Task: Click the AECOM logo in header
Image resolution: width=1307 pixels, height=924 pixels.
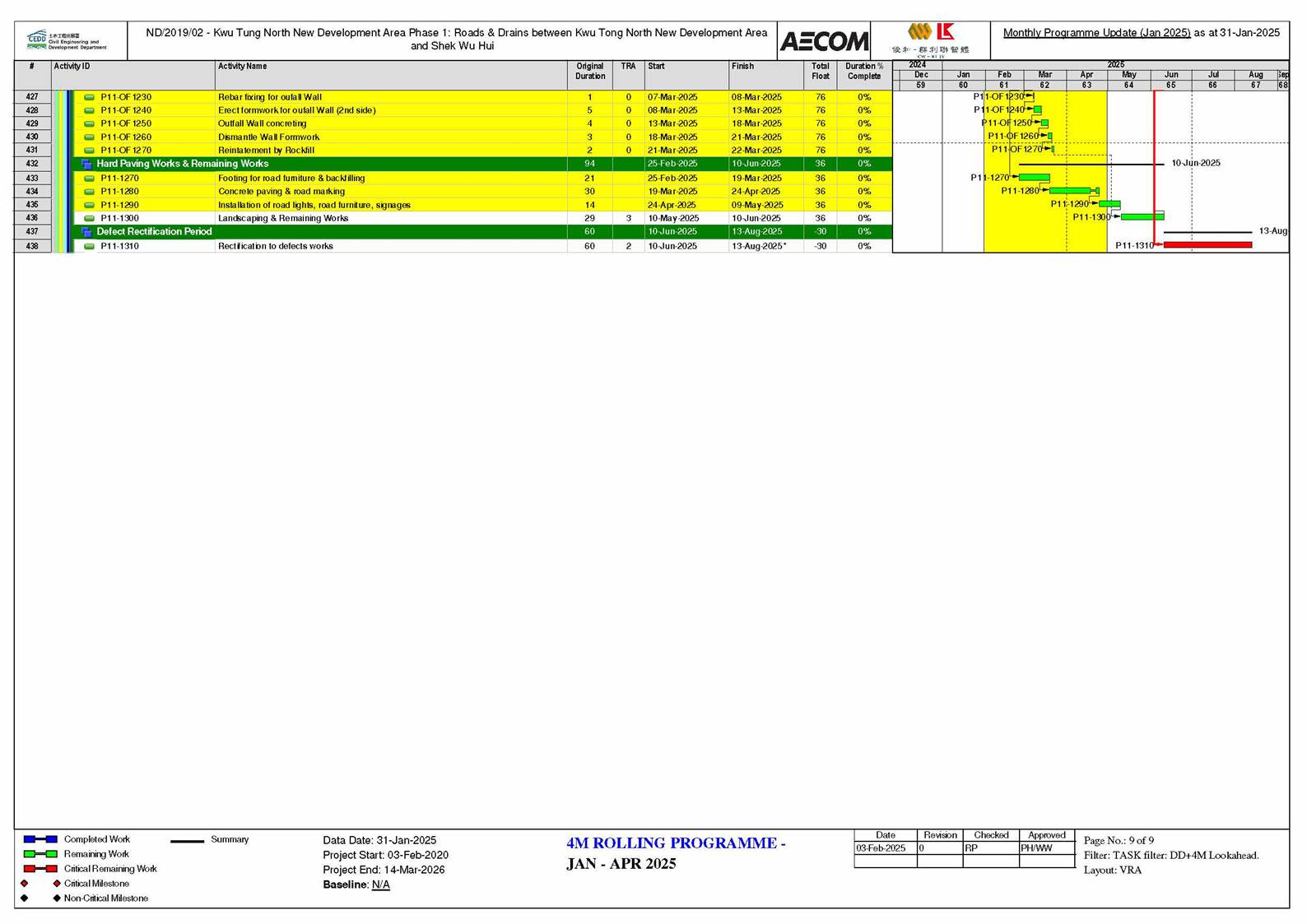Action: click(x=823, y=41)
